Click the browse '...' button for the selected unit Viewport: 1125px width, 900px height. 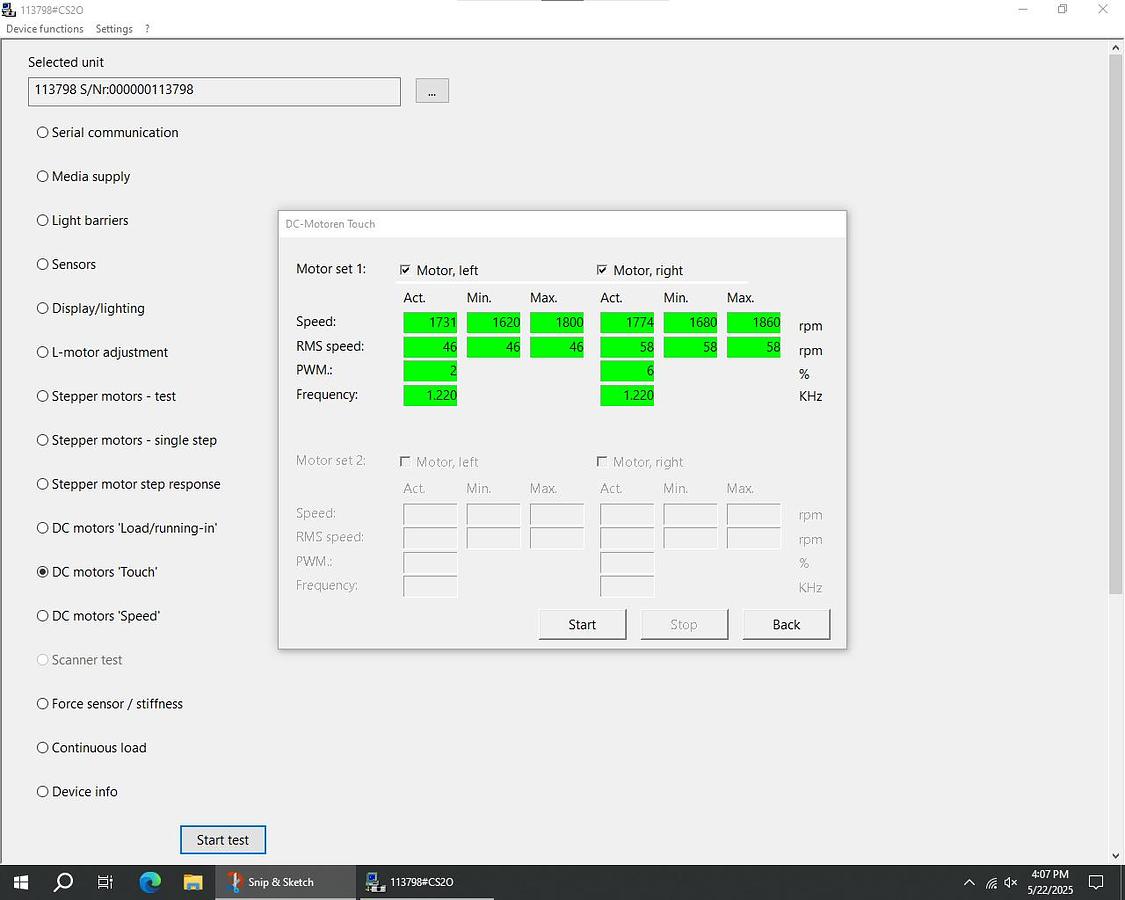tap(432, 91)
